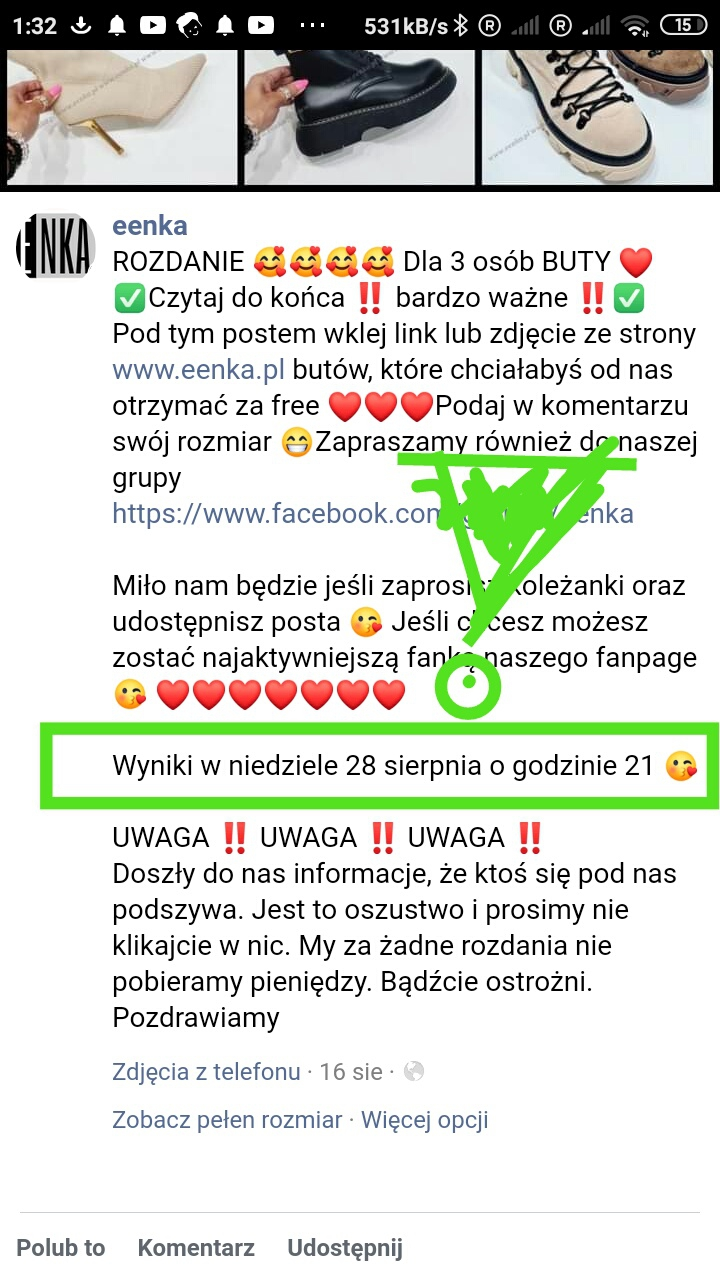Screen dimensions: 720x1280
Task: Tap the 16 sie post date
Action: point(351,1072)
